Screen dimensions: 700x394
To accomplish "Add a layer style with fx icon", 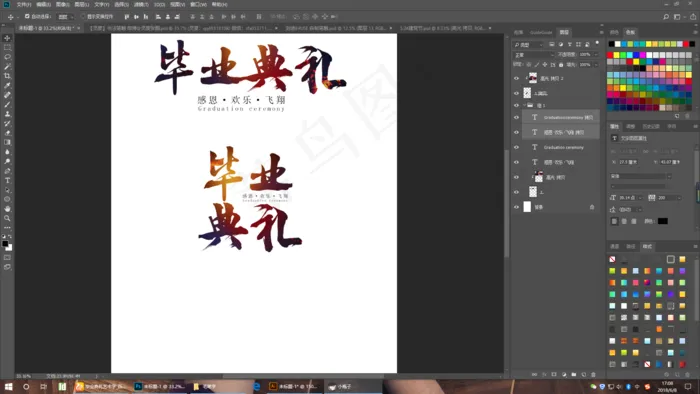I will (x=544, y=374).
